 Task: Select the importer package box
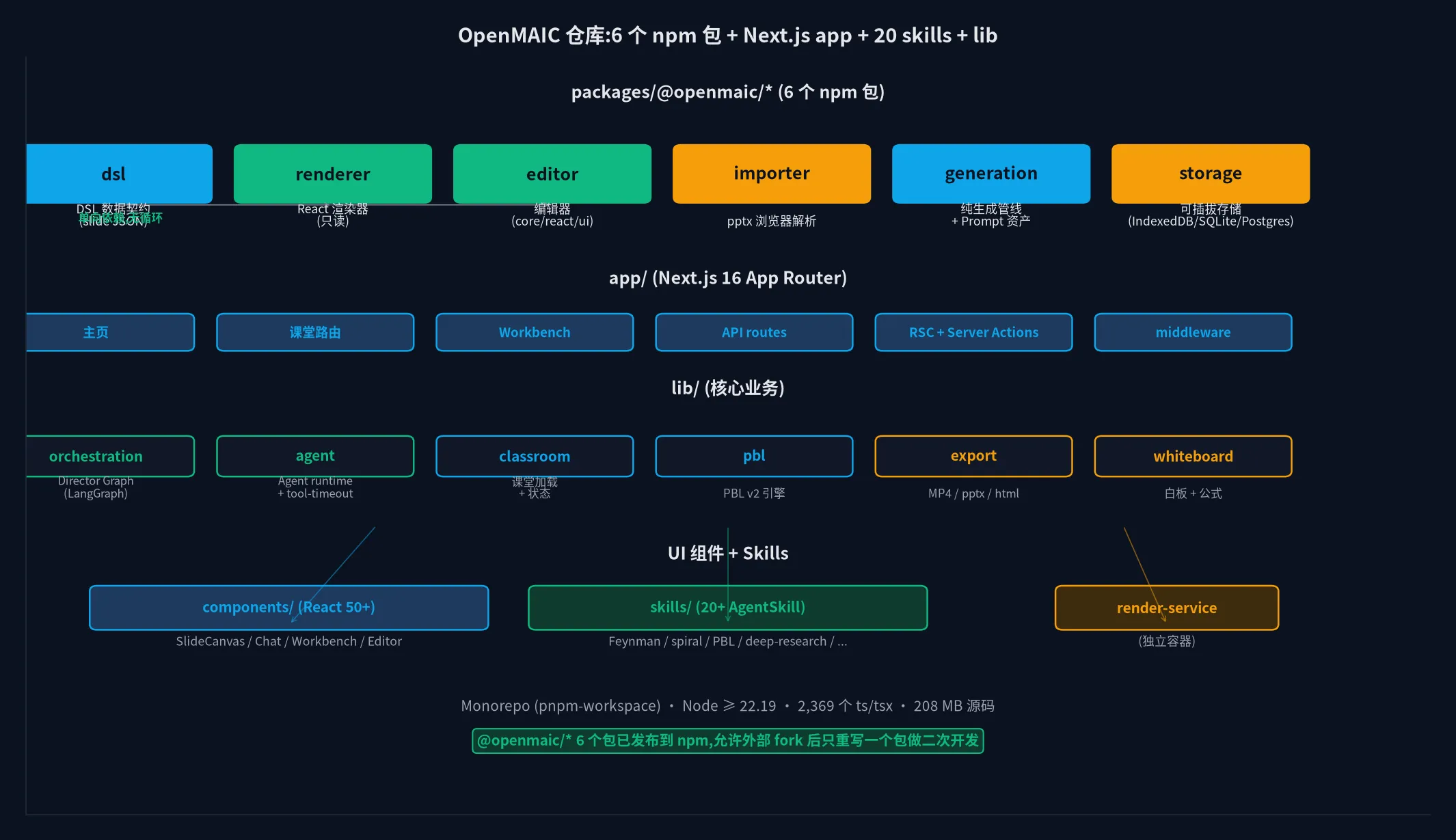coord(772,174)
